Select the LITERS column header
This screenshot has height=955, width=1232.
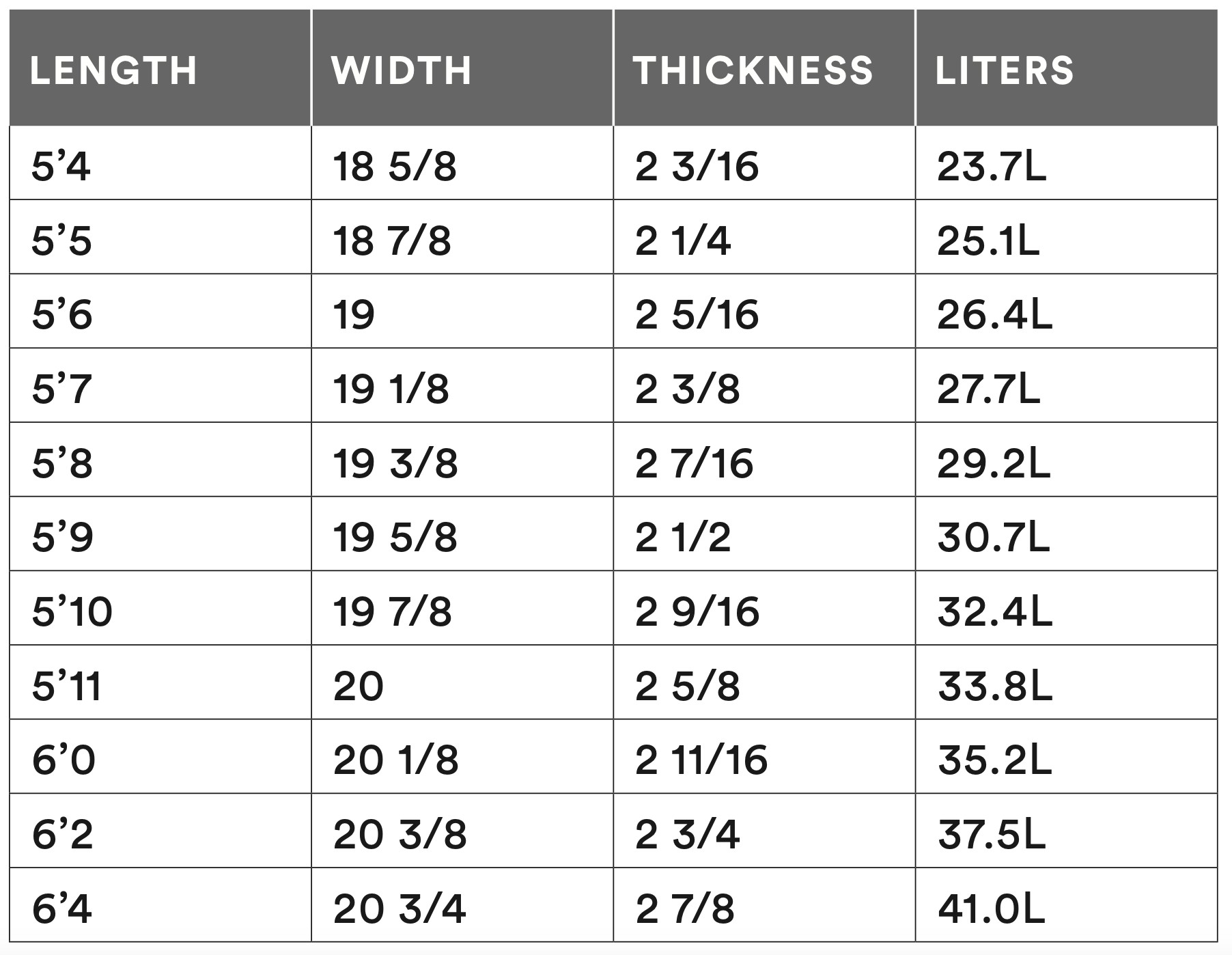(x=1004, y=70)
